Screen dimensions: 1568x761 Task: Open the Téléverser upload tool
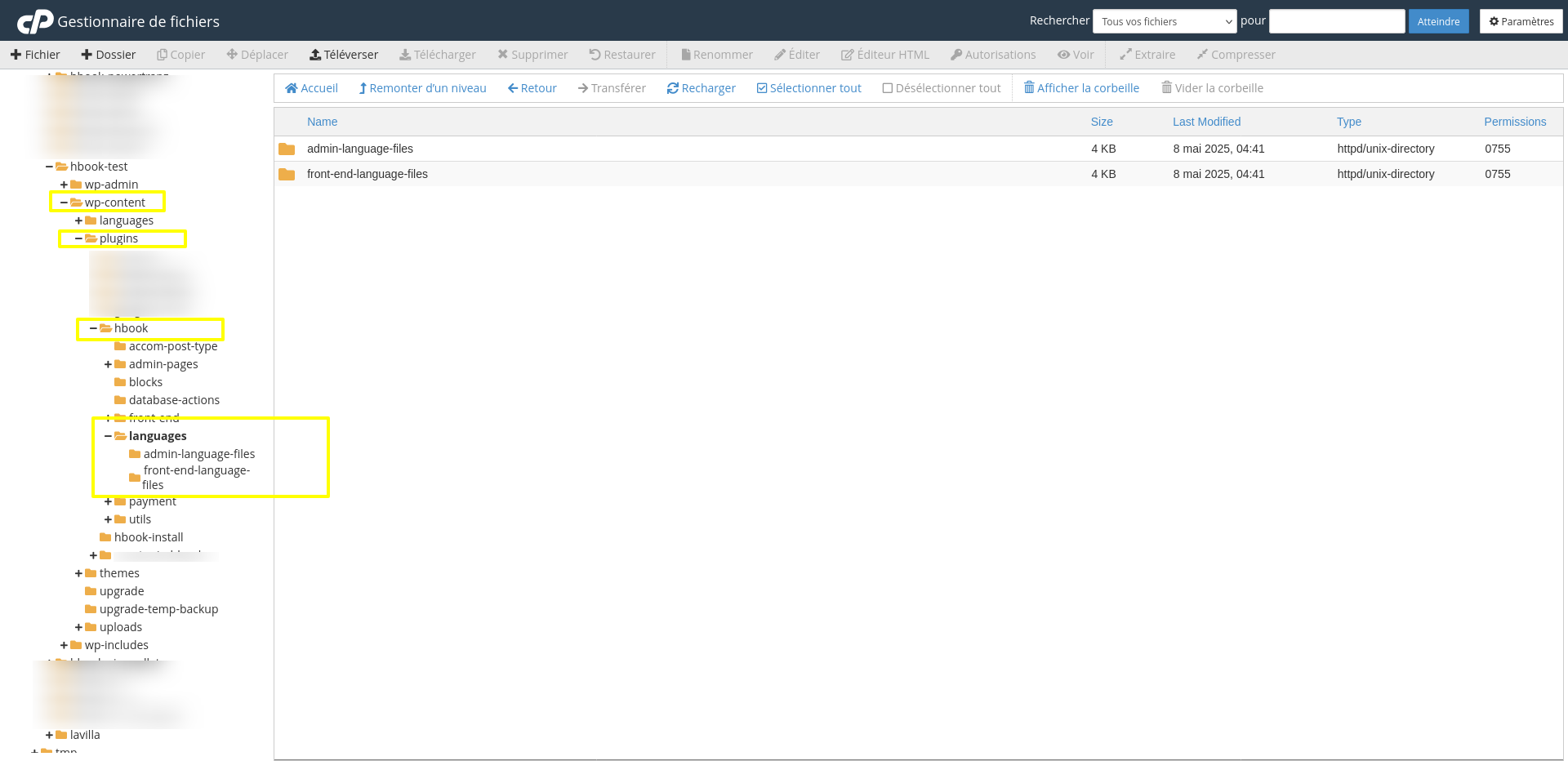[343, 54]
